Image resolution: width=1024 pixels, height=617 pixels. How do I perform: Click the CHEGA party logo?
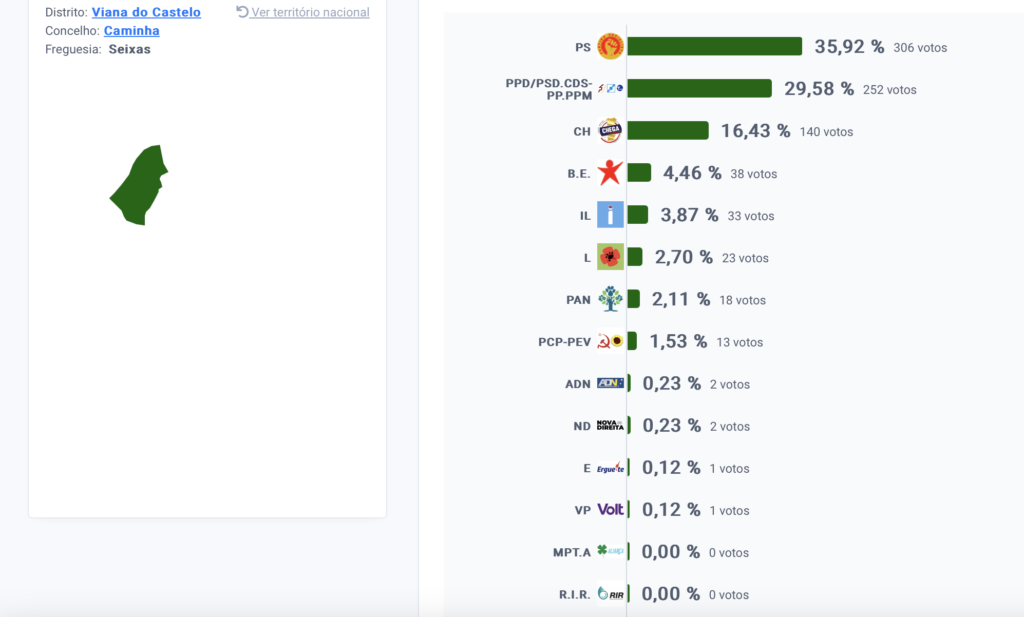click(611, 131)
